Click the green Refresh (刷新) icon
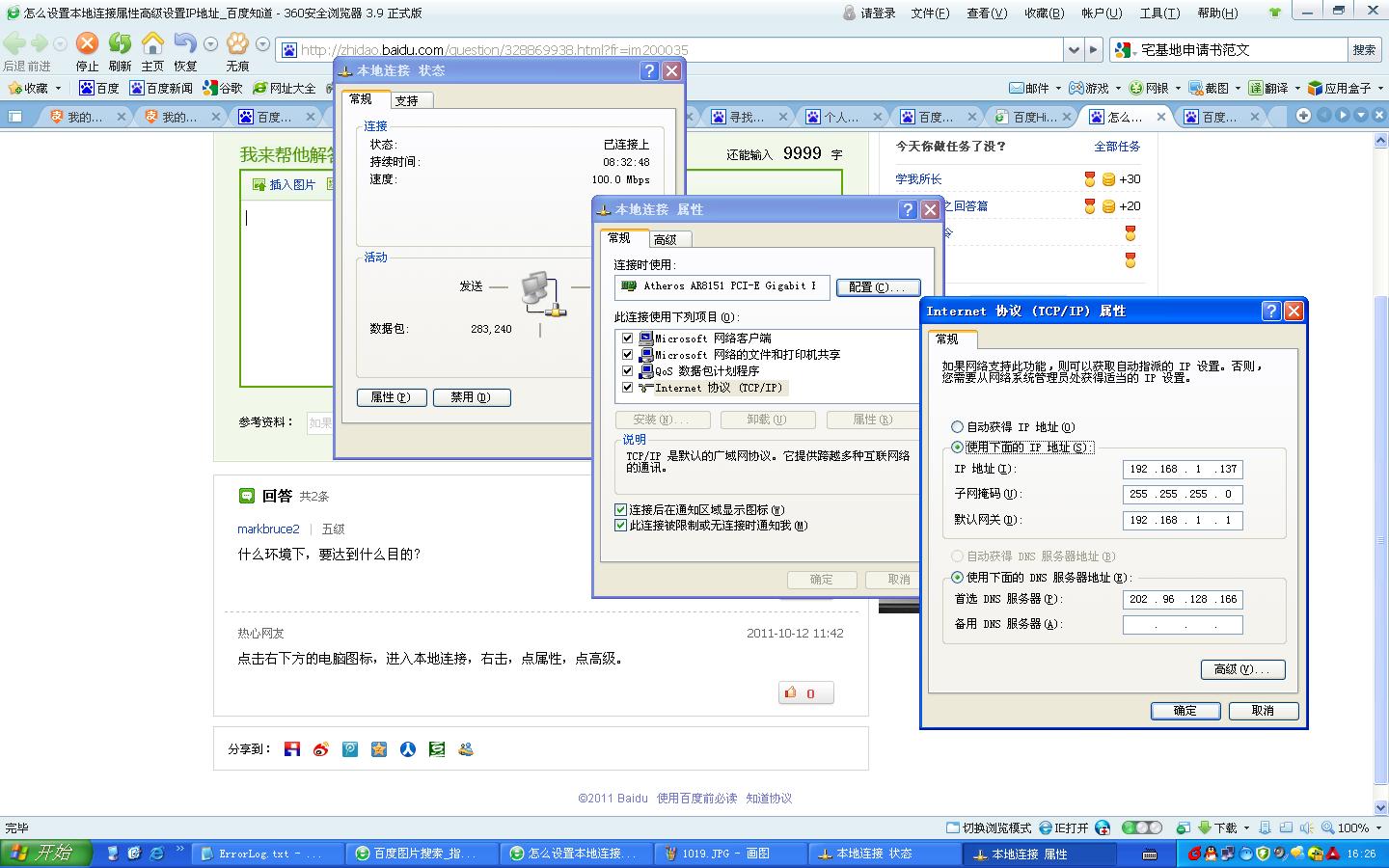Image resolution: width=1389 pixels, height=868 pixels. pyautogui.click(x=120, y=43)
